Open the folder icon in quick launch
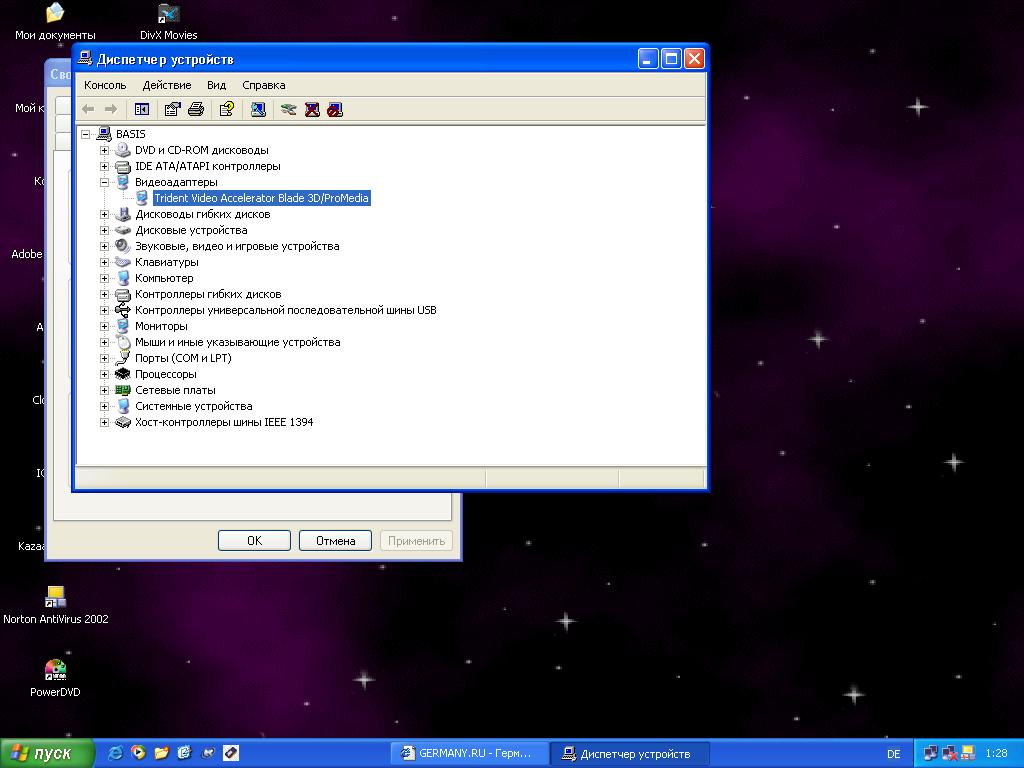 [x=161, y=753]
